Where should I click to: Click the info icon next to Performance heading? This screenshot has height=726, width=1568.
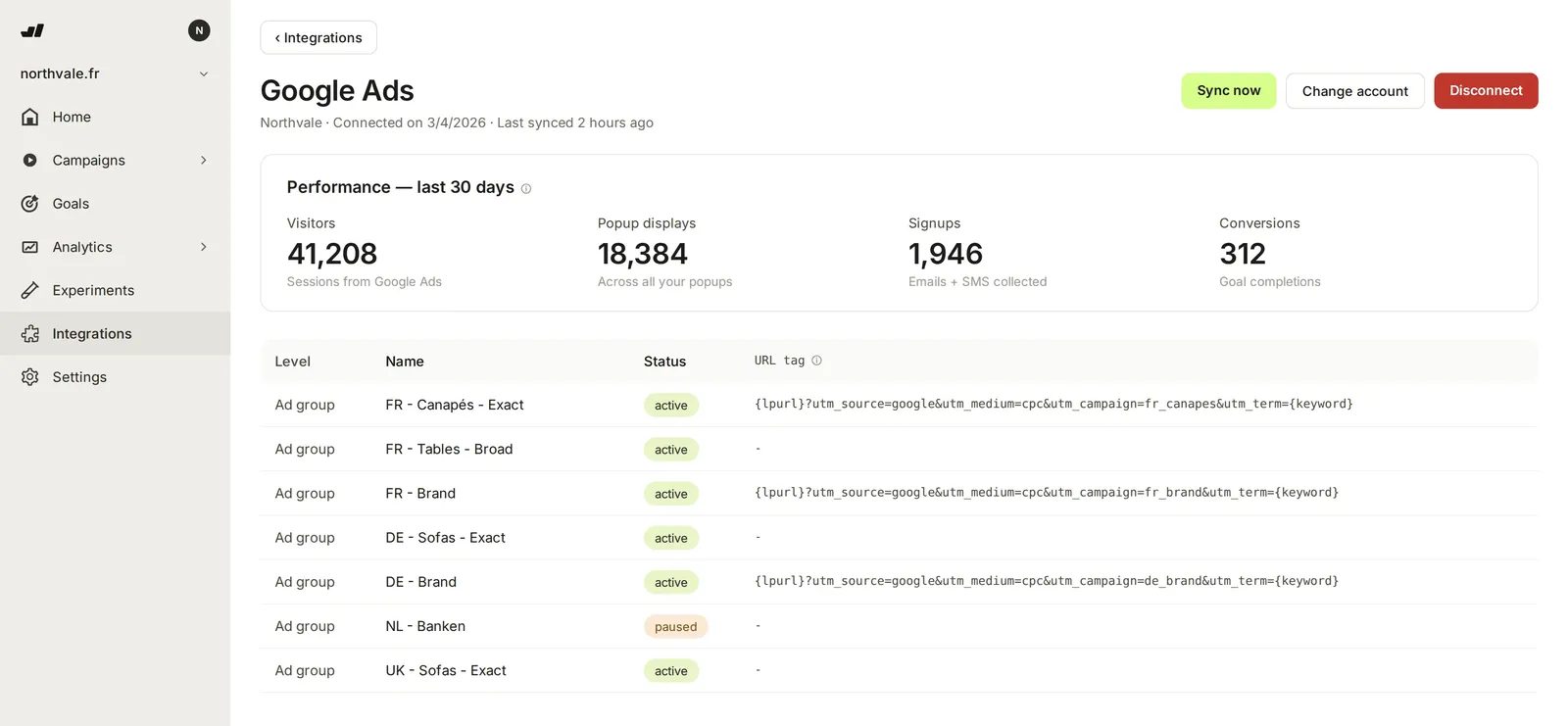point(526,189)
